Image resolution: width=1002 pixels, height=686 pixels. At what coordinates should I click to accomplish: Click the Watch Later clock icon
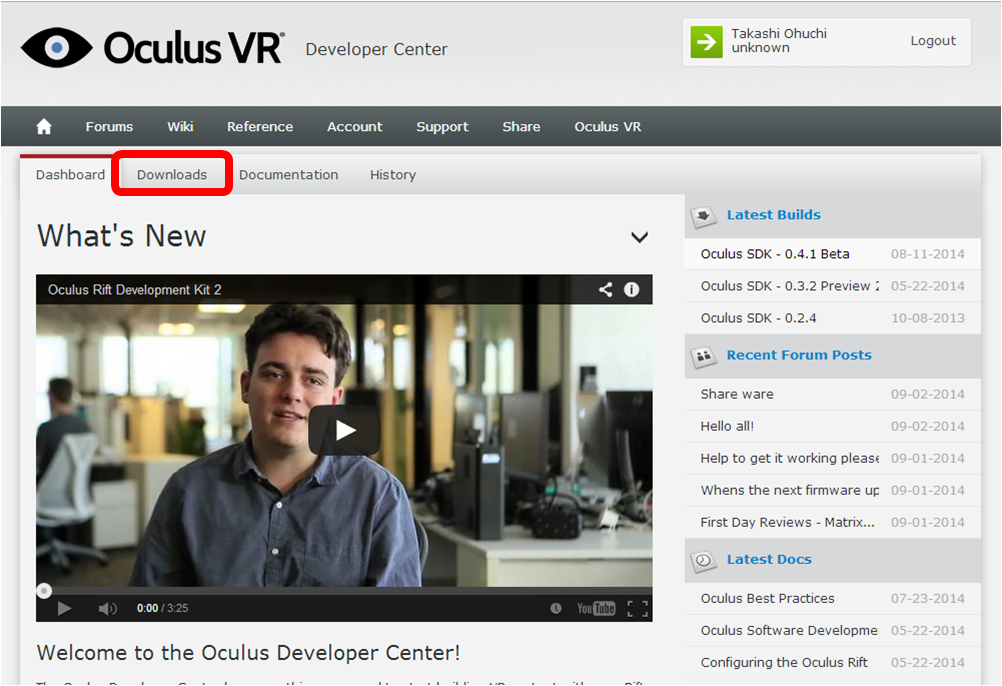point(556,608)
